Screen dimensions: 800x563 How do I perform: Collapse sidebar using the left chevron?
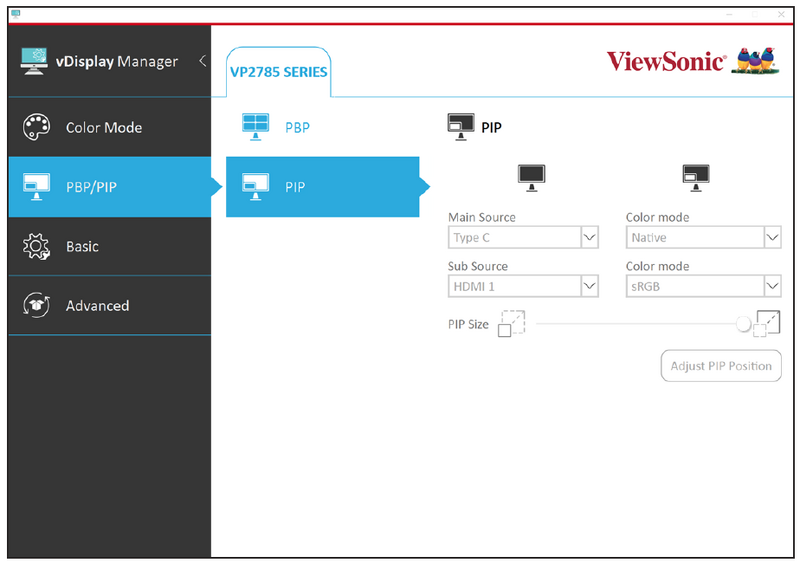point(203,61)
